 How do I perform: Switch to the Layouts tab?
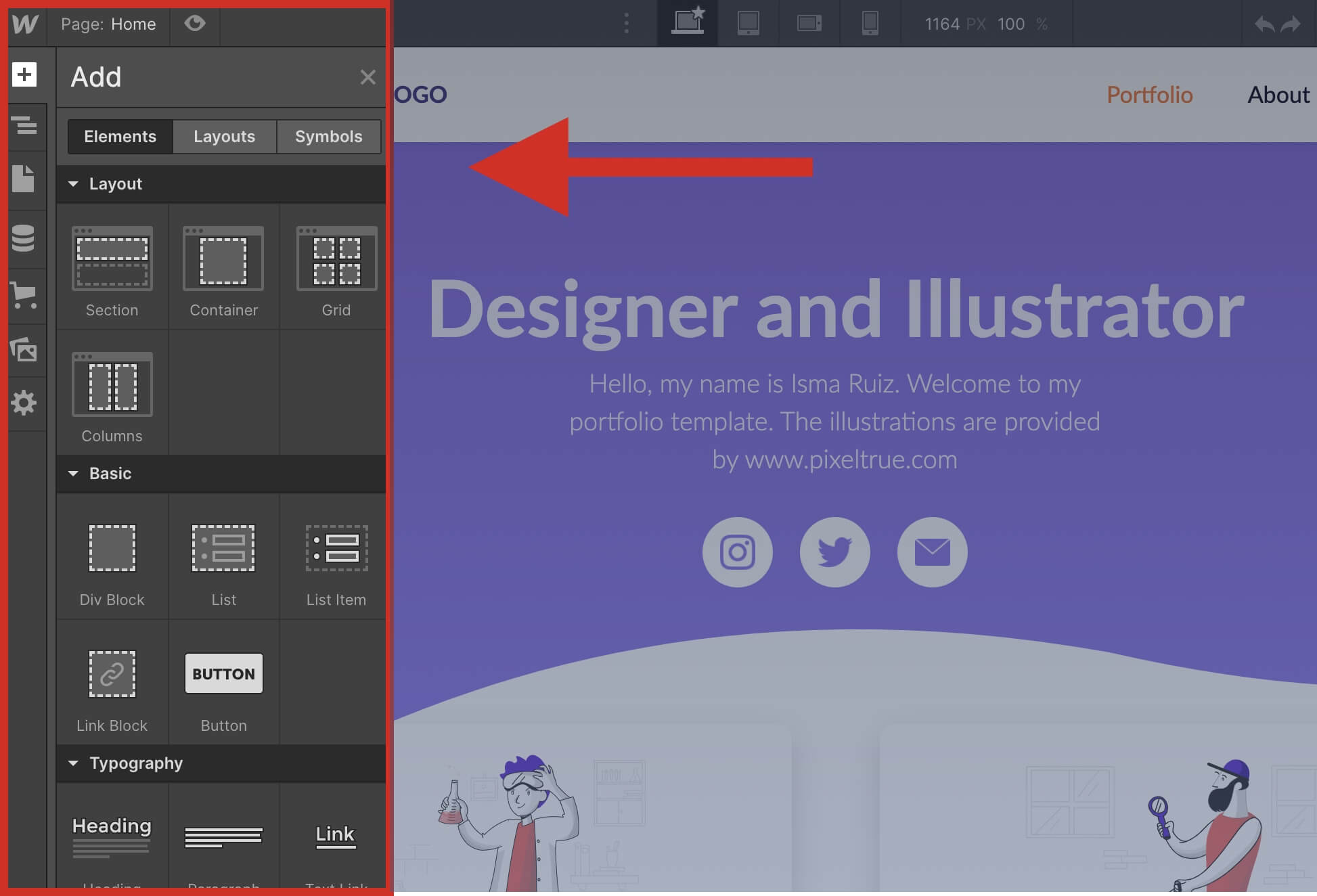(225, 137)
